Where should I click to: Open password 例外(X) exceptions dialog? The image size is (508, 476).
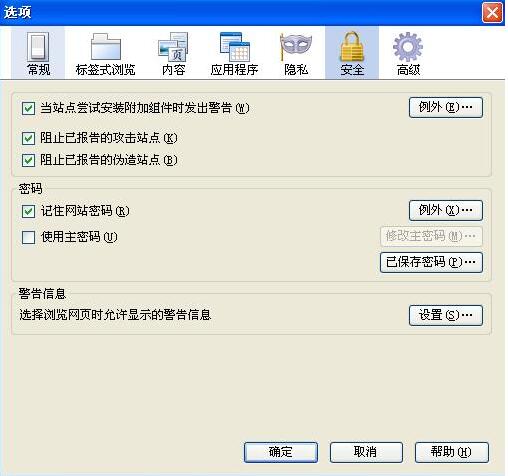(446, 210)
